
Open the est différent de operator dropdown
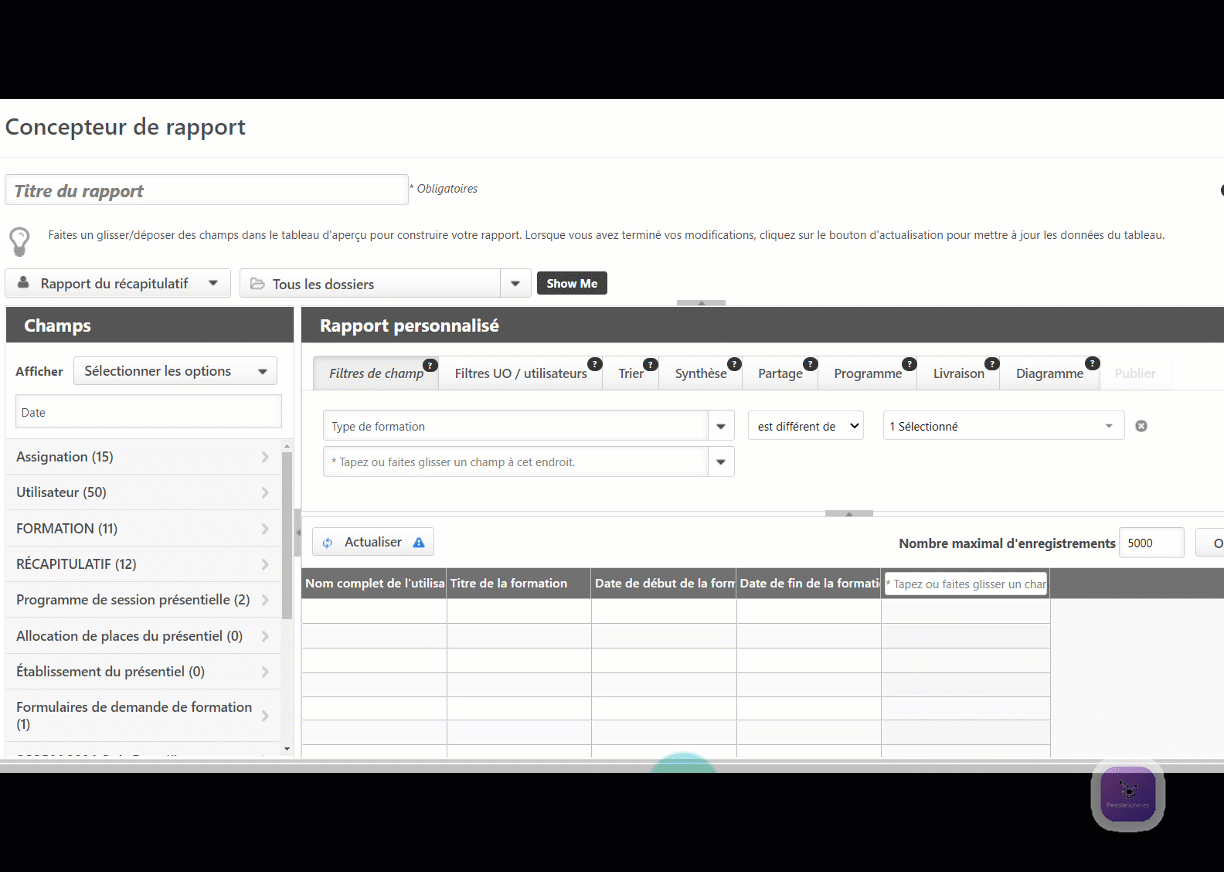pos(806,426)
